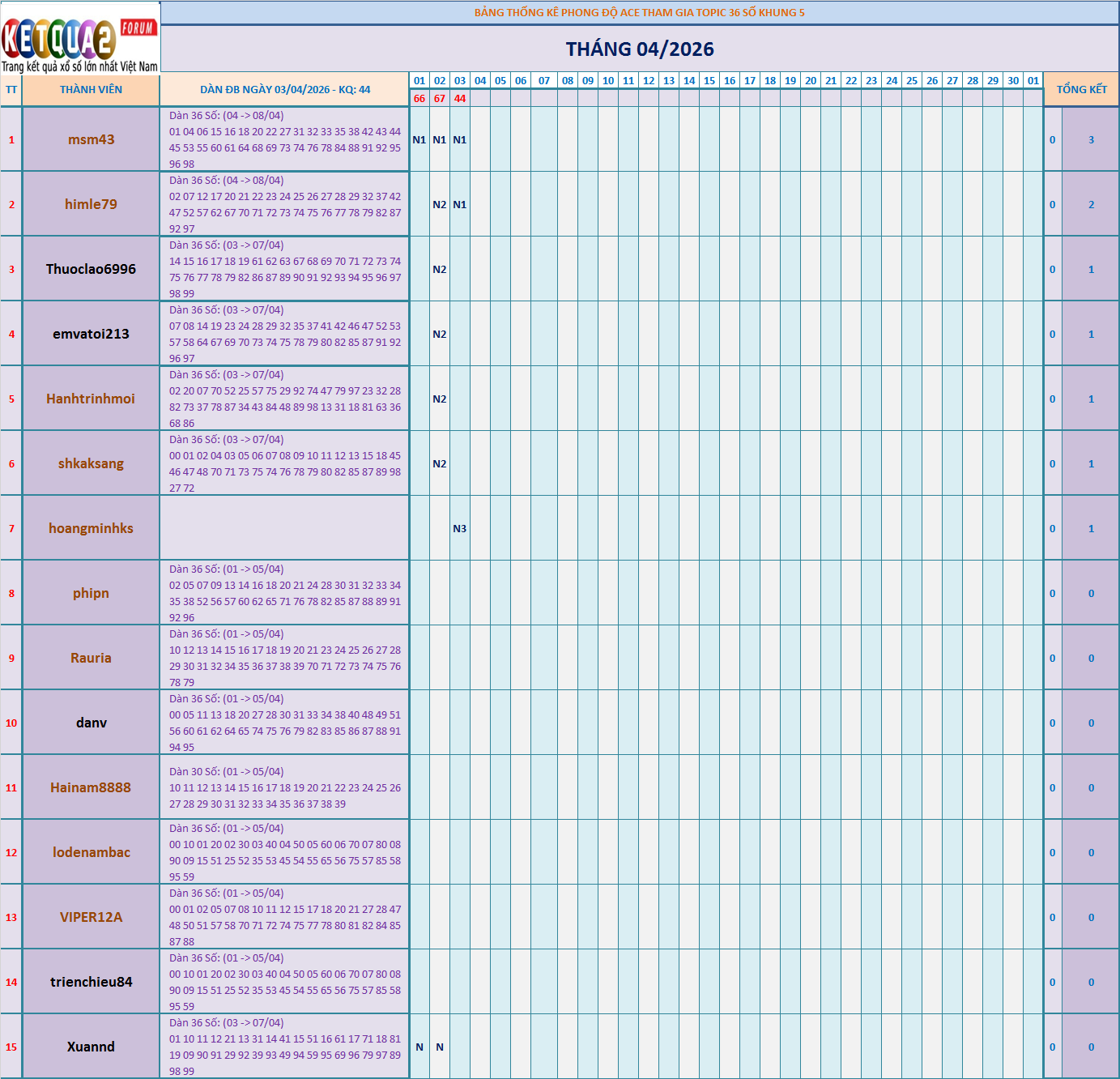This screenshot has height=1079, width=1120.
Task: Select the N3 cell for hoangminhks
Action: 460,527
